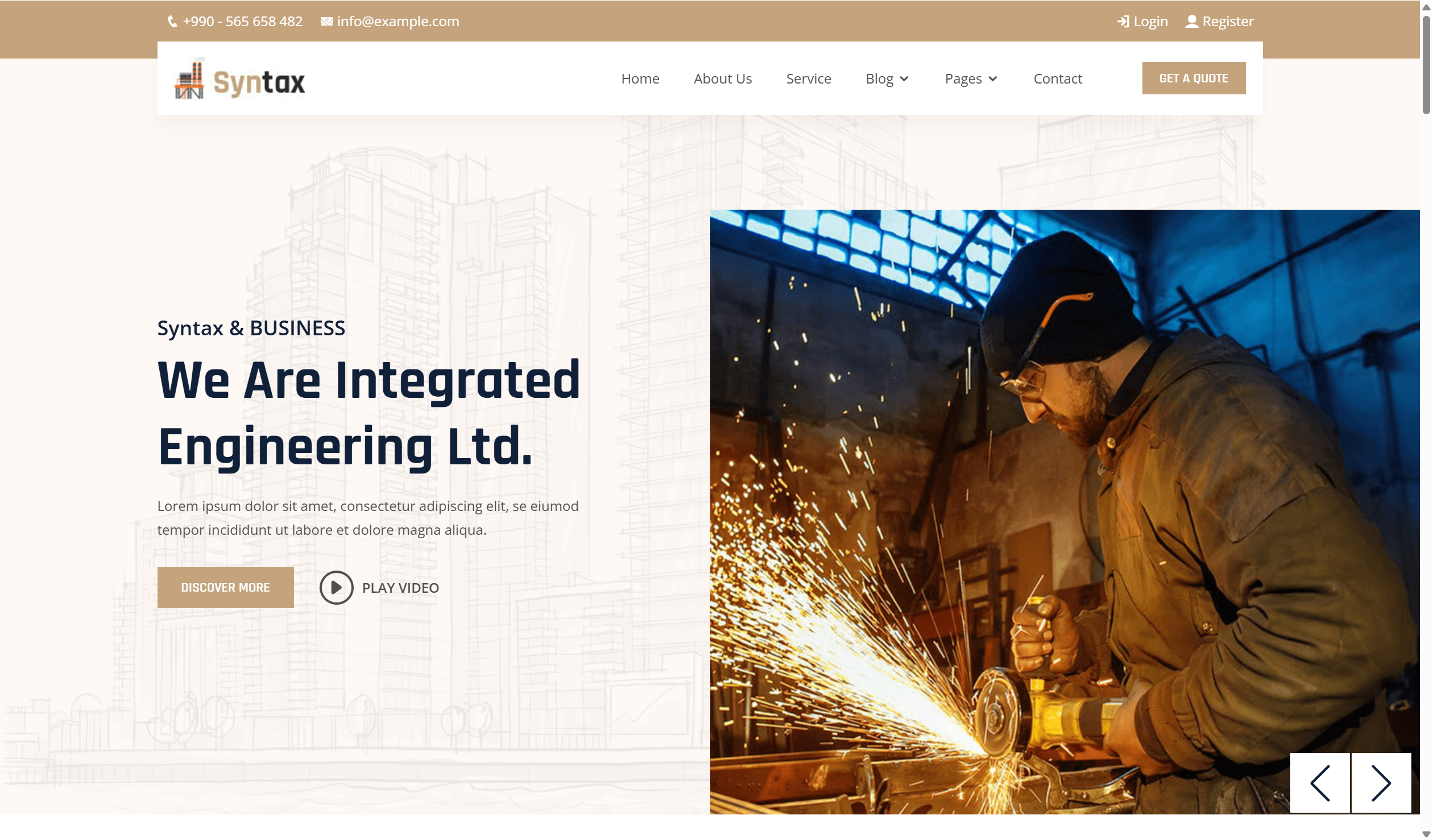Click the Syntax logo
Screen dimensions: 1433x840
click(239, 80)
